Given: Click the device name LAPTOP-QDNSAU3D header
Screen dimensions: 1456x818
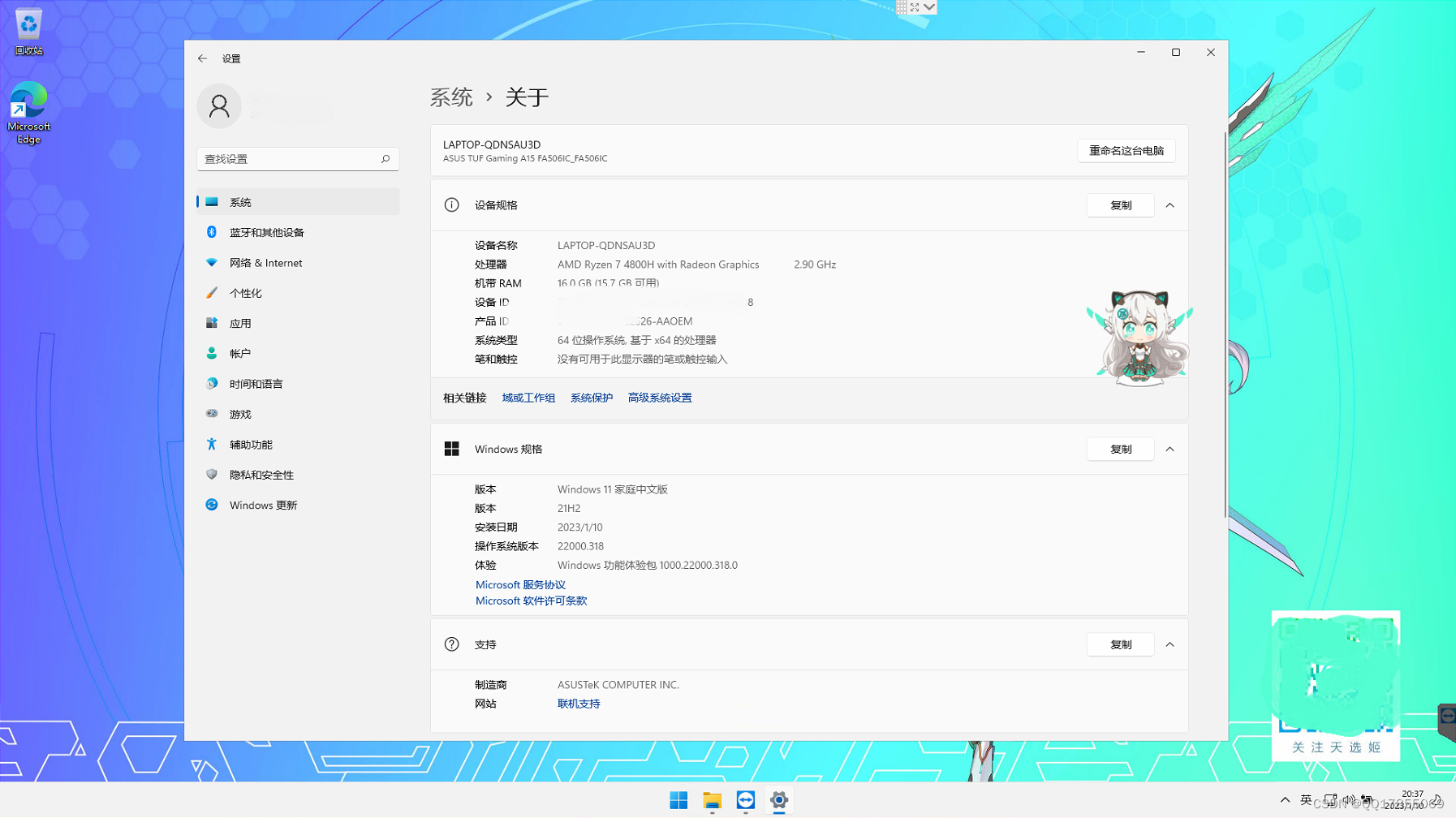Looking at the screenshot, I should [492, 144].
